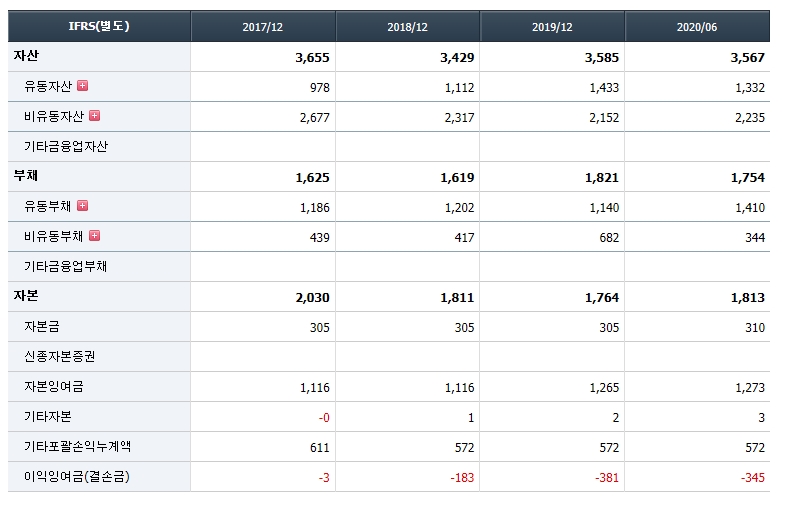
Task: Select the 2020/06 column header
Action: pyautogui.click(x=697, y=27)
